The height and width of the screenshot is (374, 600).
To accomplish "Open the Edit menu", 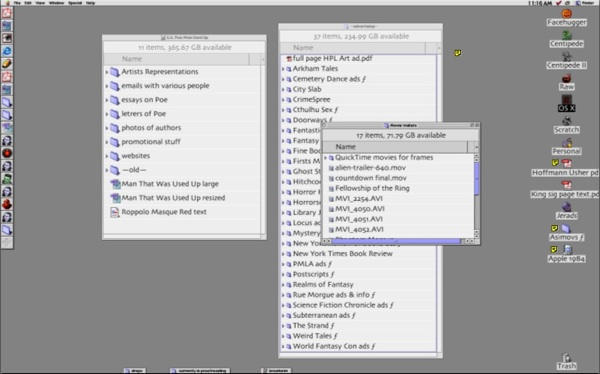I will point(28,3).
